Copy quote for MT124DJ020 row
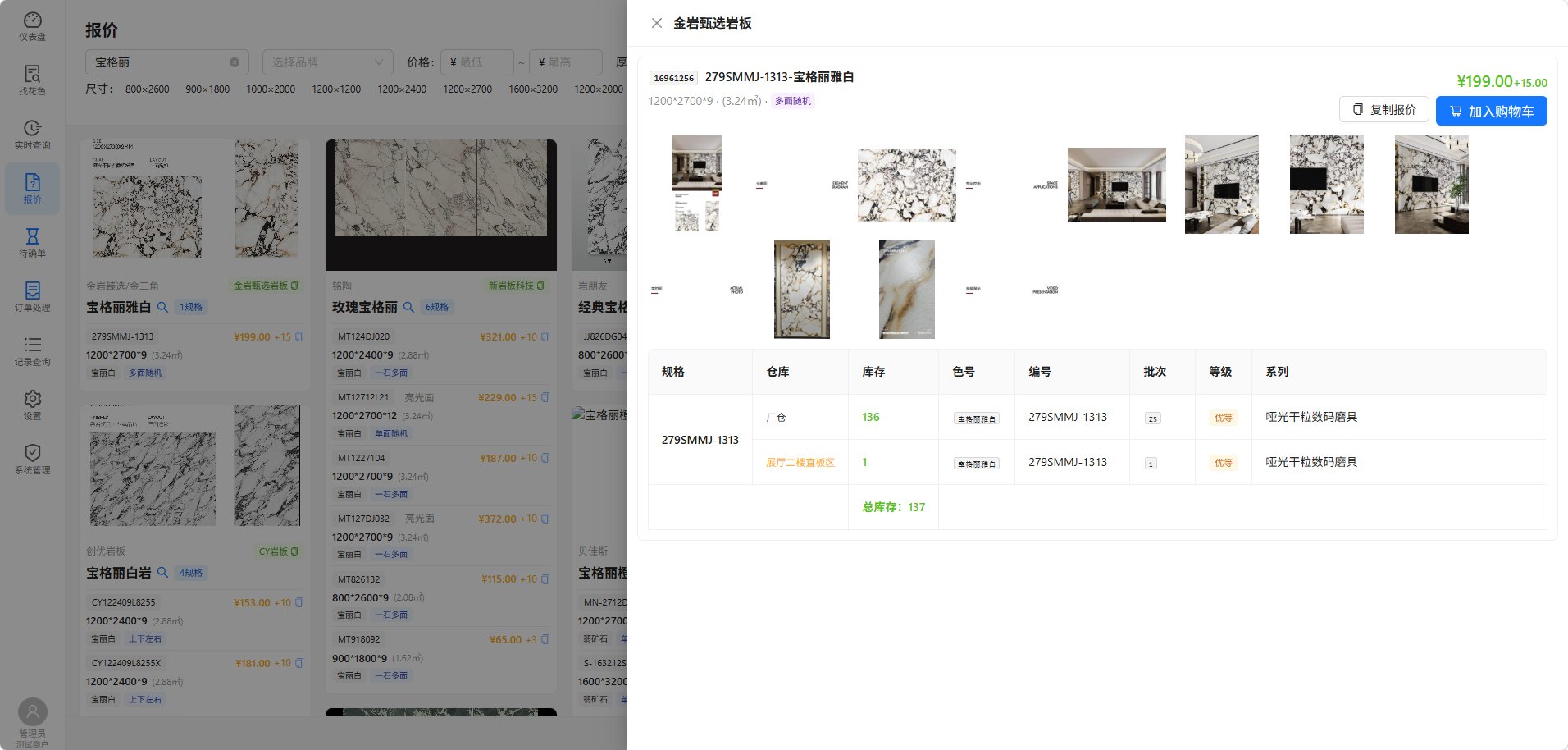 tap(545, 336)
